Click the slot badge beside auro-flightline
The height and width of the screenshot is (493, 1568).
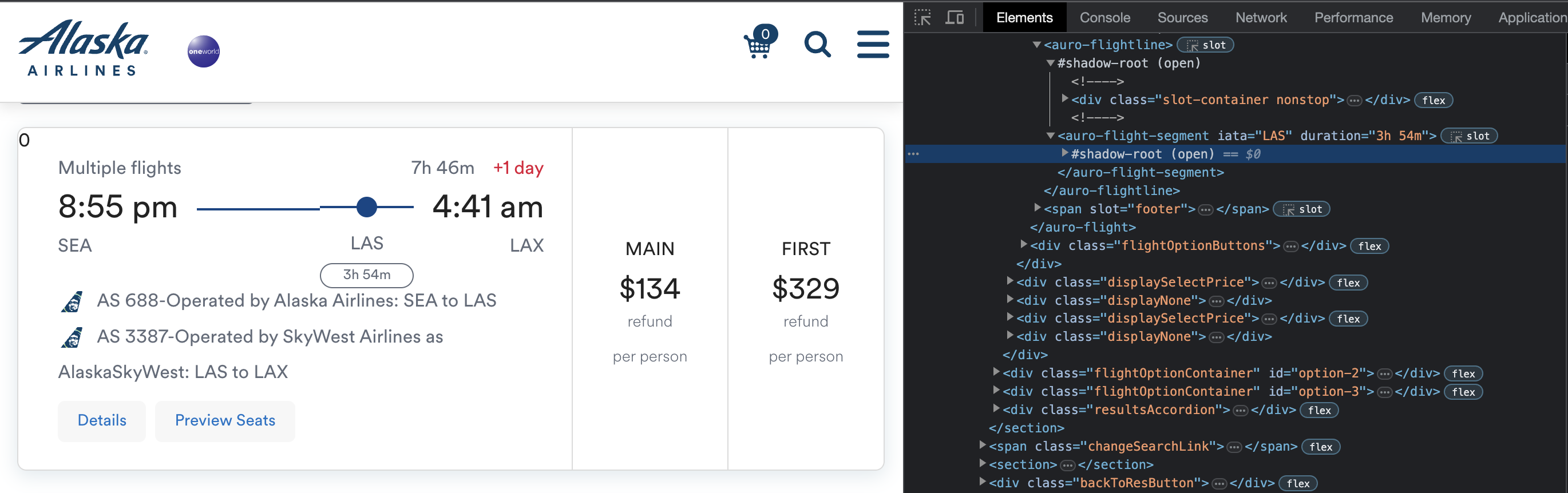1205,45
